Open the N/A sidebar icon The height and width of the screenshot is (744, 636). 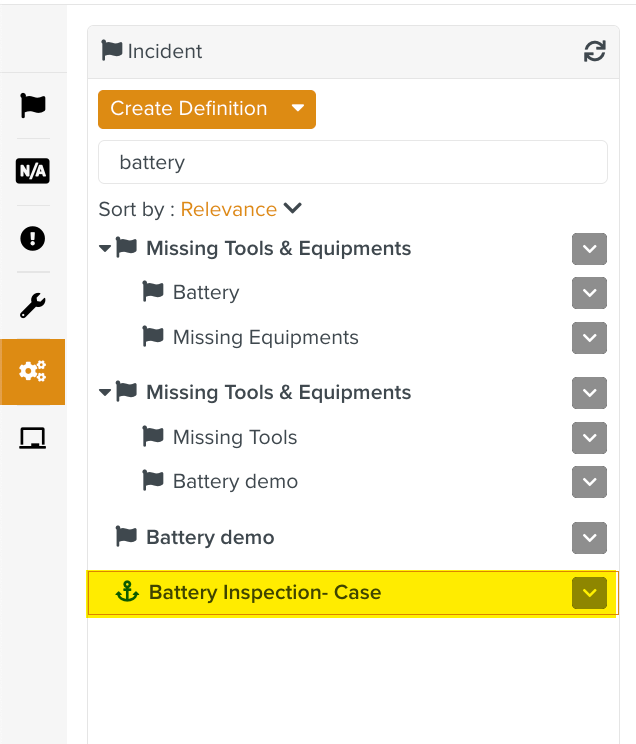[33, 171]
